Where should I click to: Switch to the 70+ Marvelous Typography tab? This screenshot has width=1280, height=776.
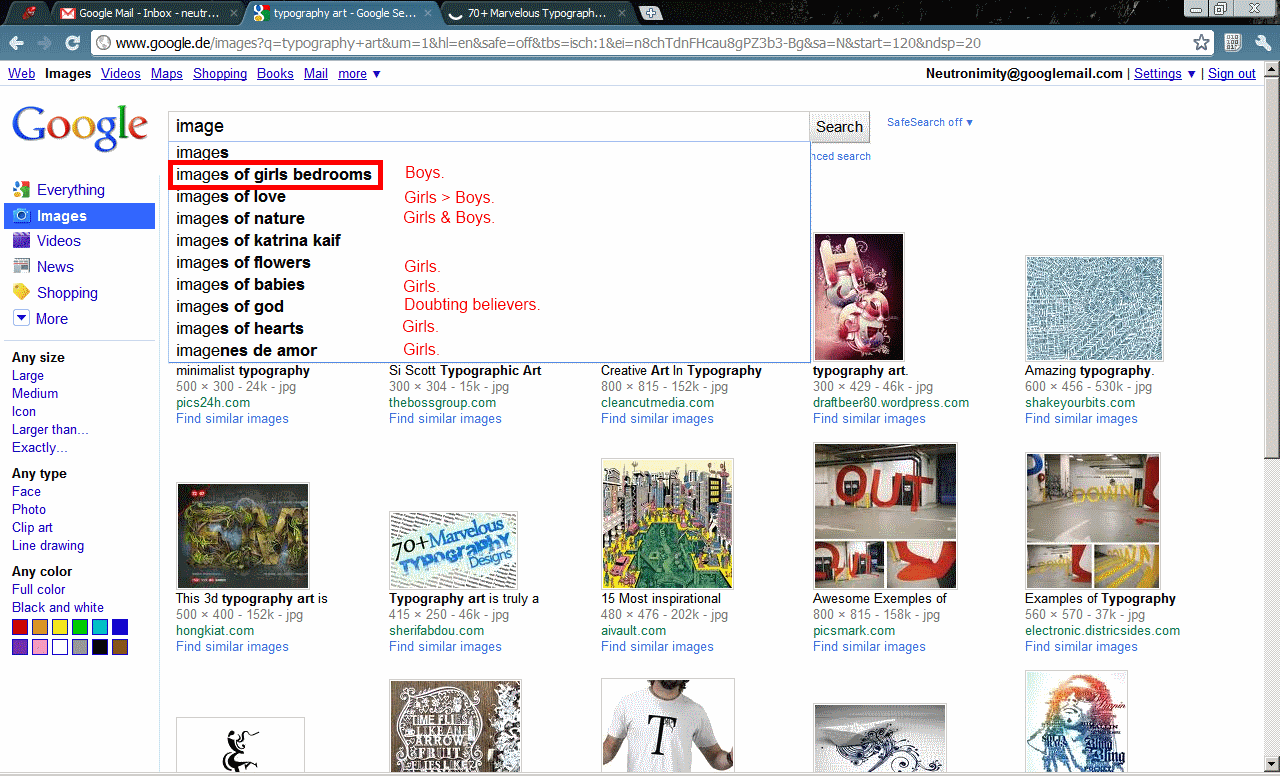pos(537,13)
